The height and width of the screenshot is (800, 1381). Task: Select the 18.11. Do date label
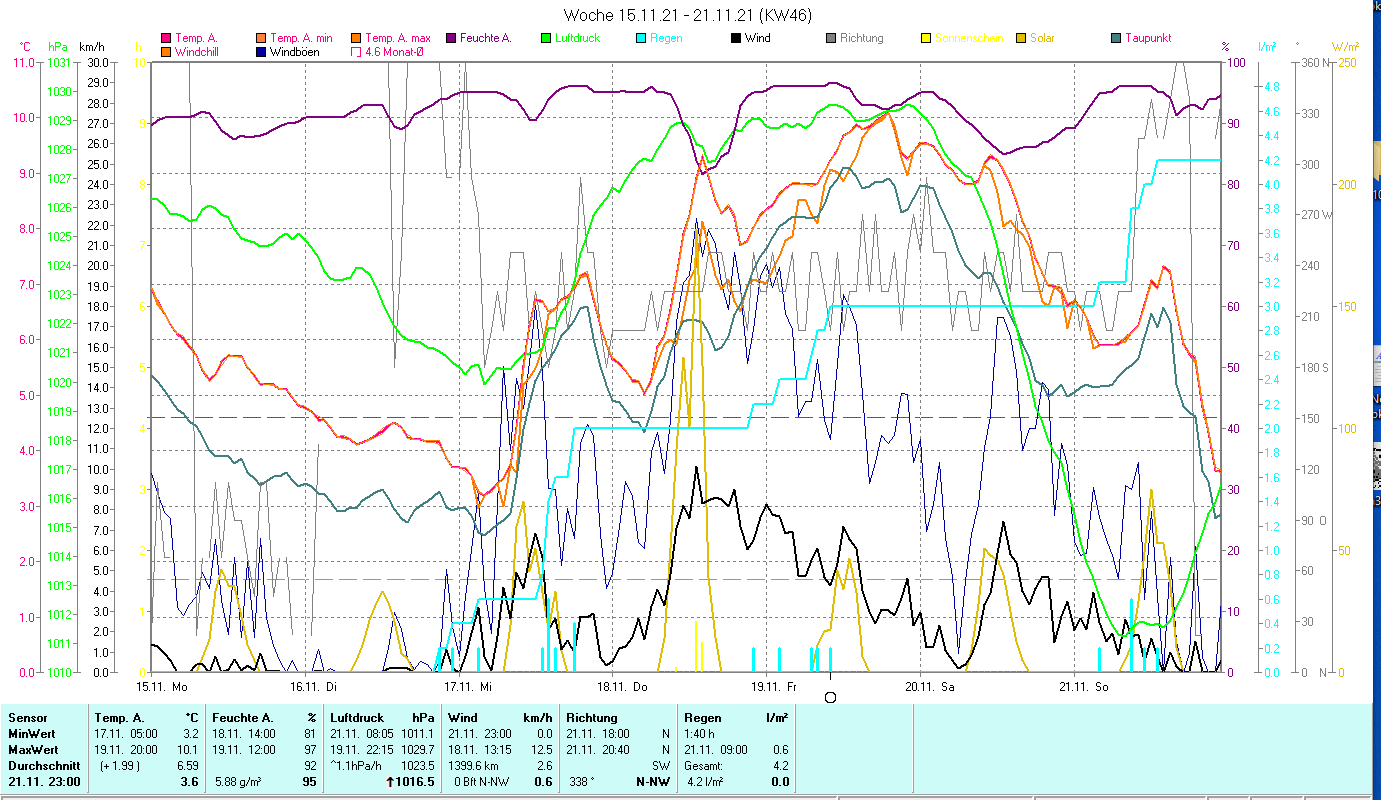tap(622, 686)
